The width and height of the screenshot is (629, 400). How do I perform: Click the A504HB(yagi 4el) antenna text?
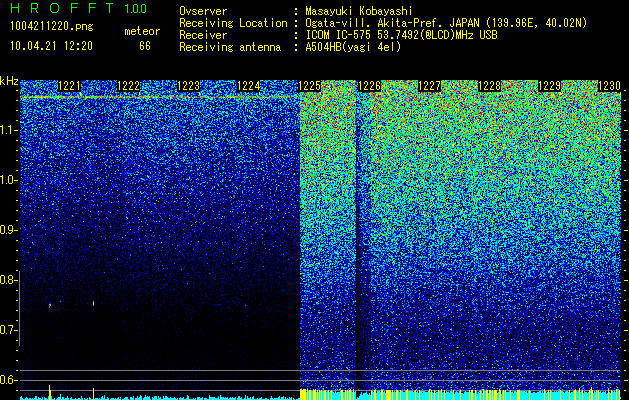click(x=353, y=47)
